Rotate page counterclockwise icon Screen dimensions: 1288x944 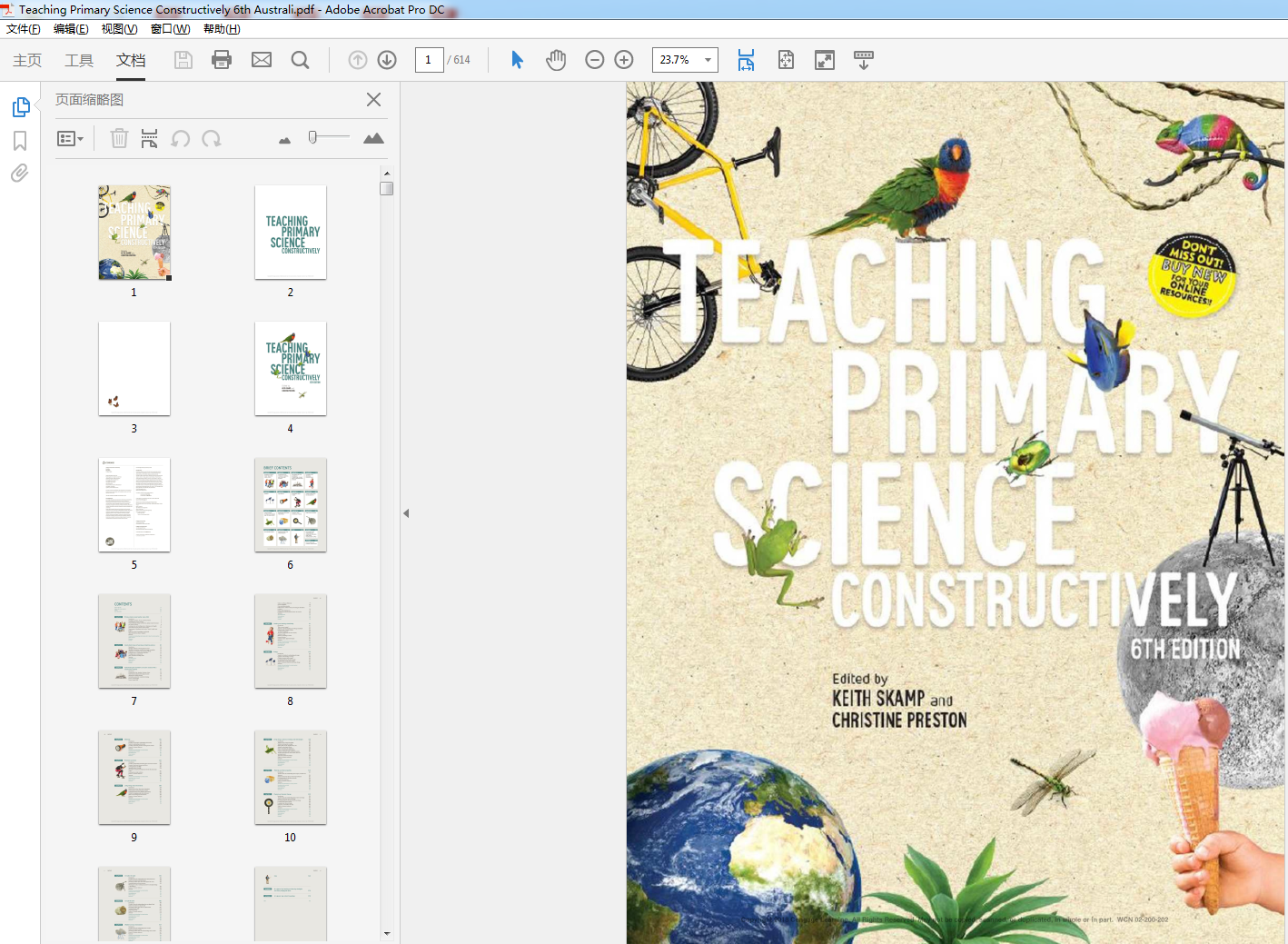click(181, 138)
